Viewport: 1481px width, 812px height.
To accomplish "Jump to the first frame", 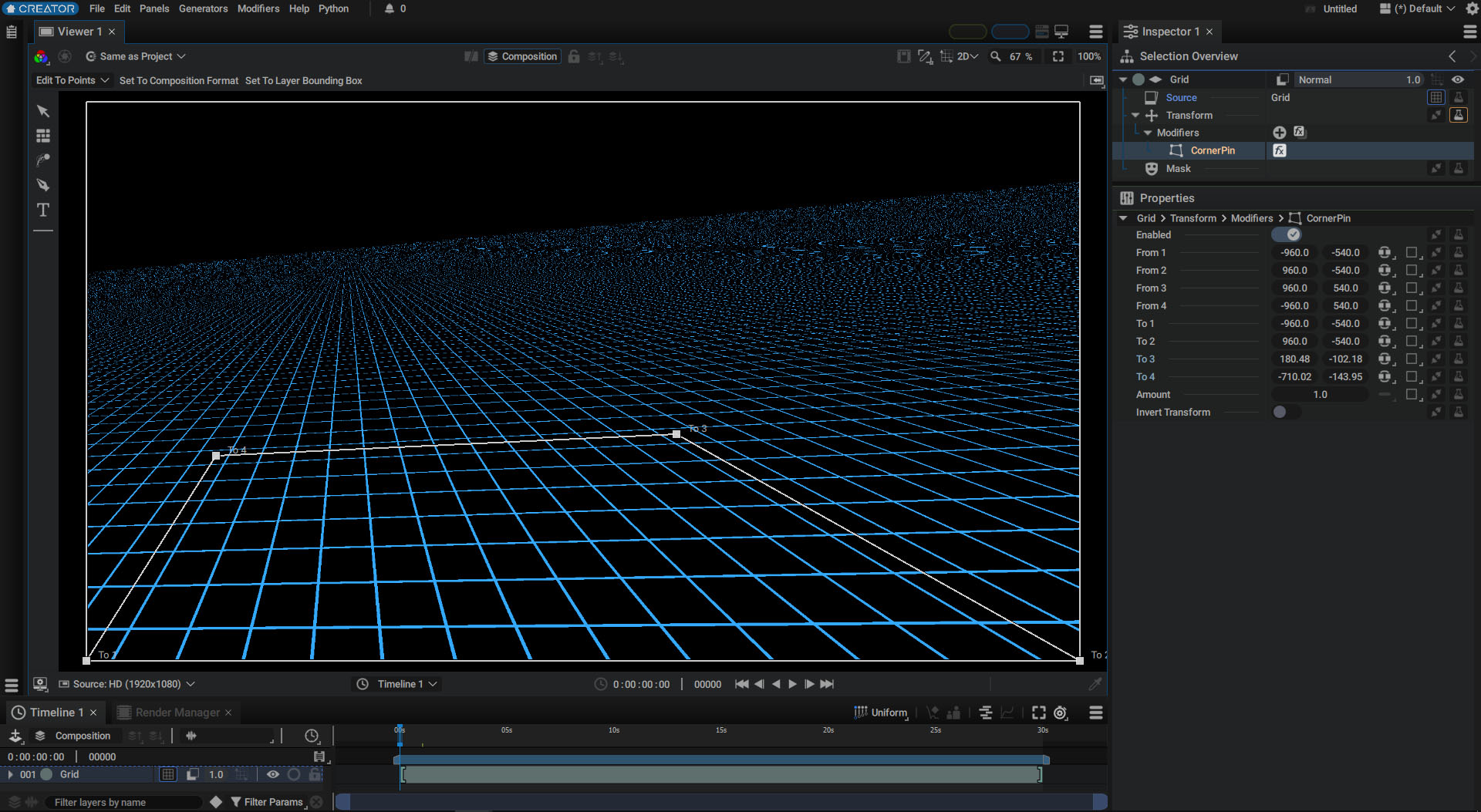I will 741,684.
